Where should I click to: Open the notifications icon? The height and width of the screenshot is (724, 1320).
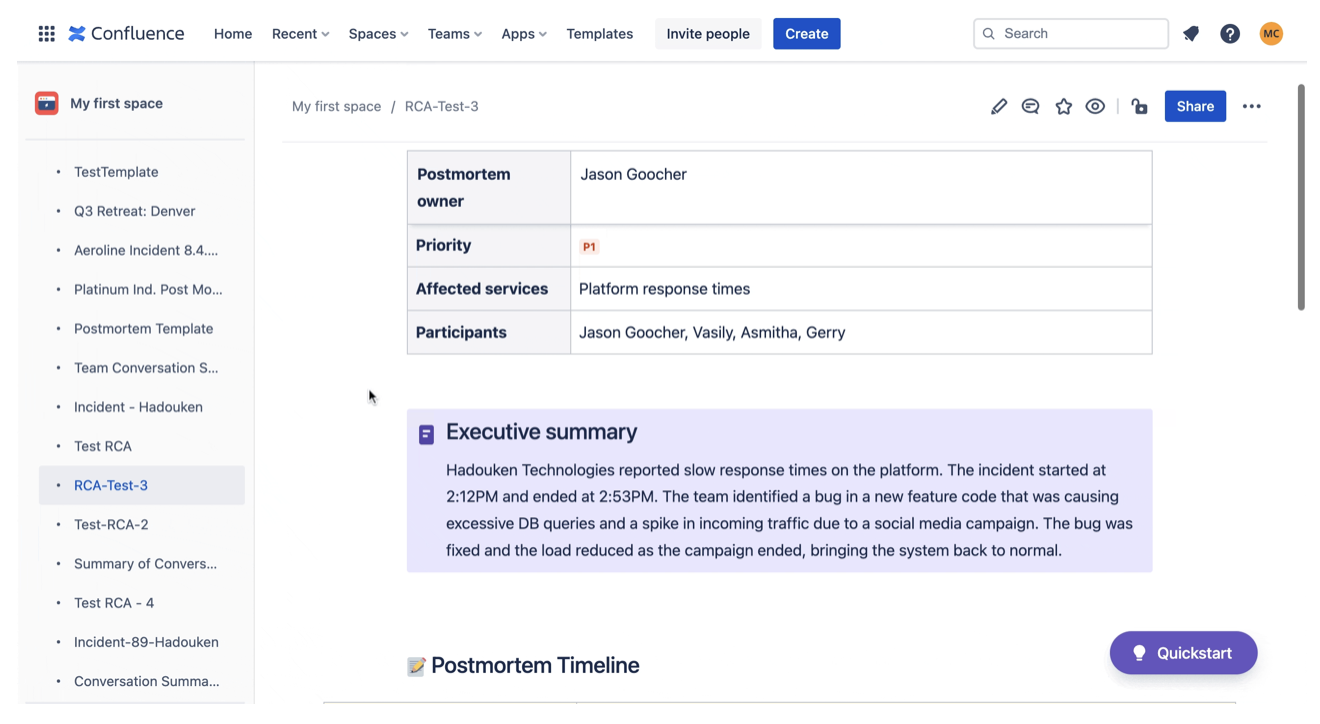click(1190, 34)
